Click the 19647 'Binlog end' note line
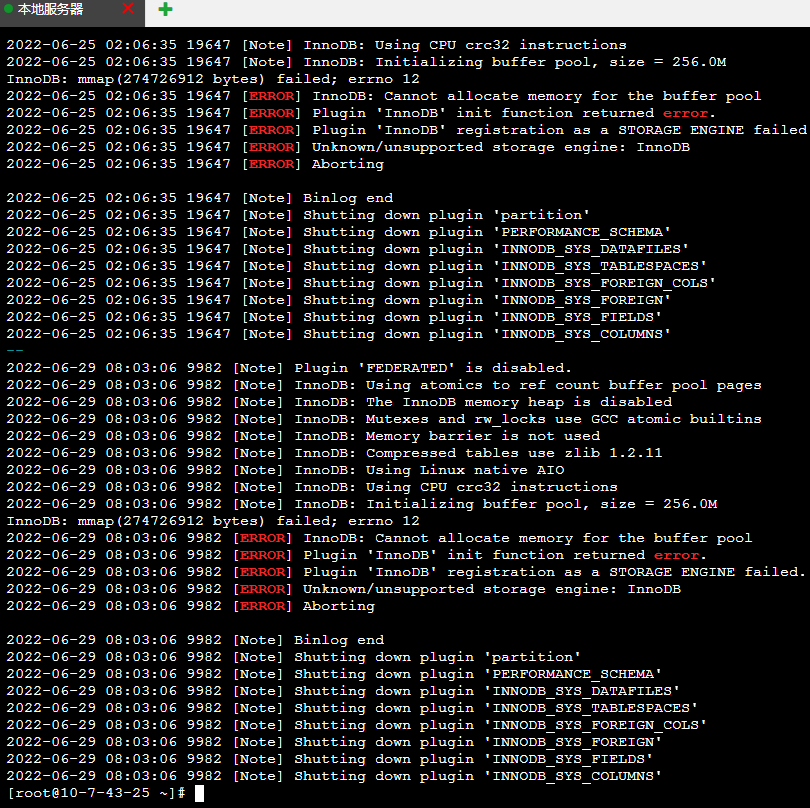Image resolution: width=810 pixels, height=808 pixels. tap(199, 198)
